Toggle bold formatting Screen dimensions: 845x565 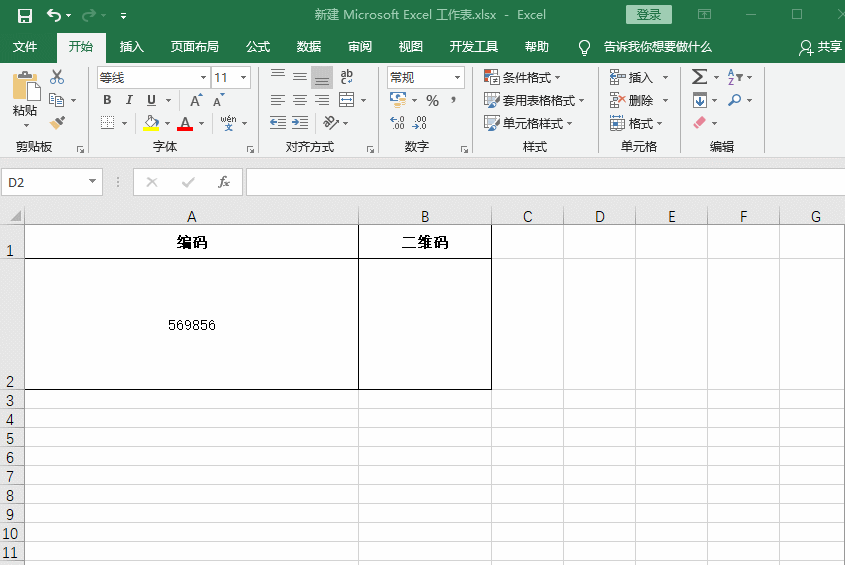click(107, 100)
